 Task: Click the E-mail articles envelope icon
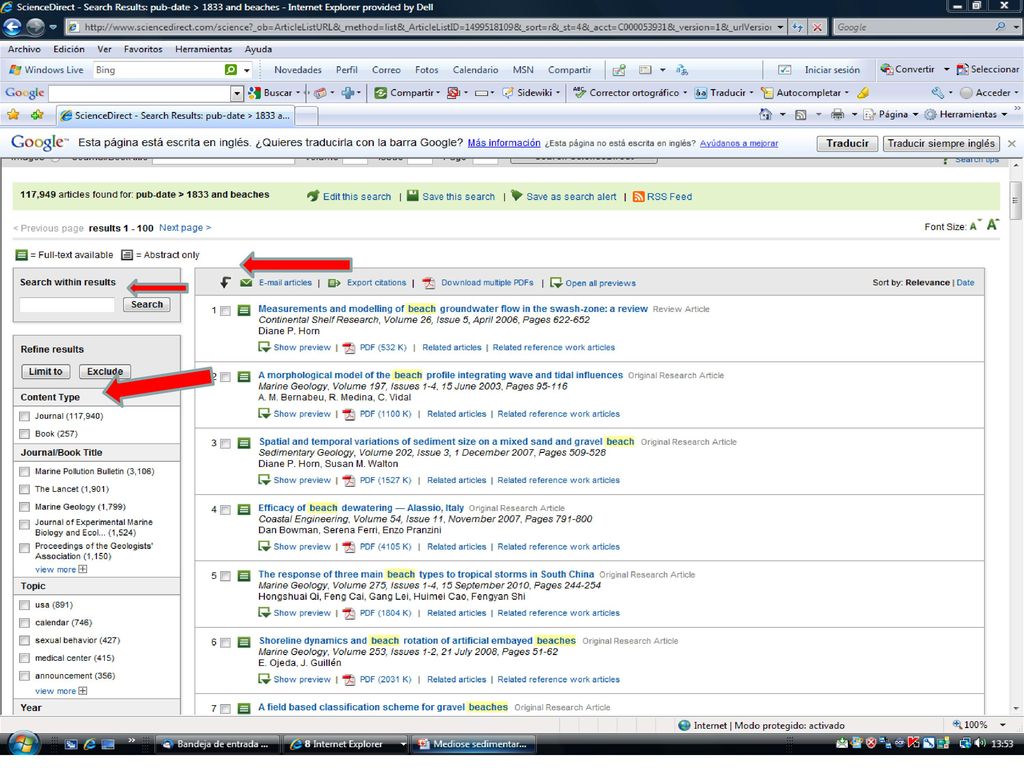tap(246, 283)
